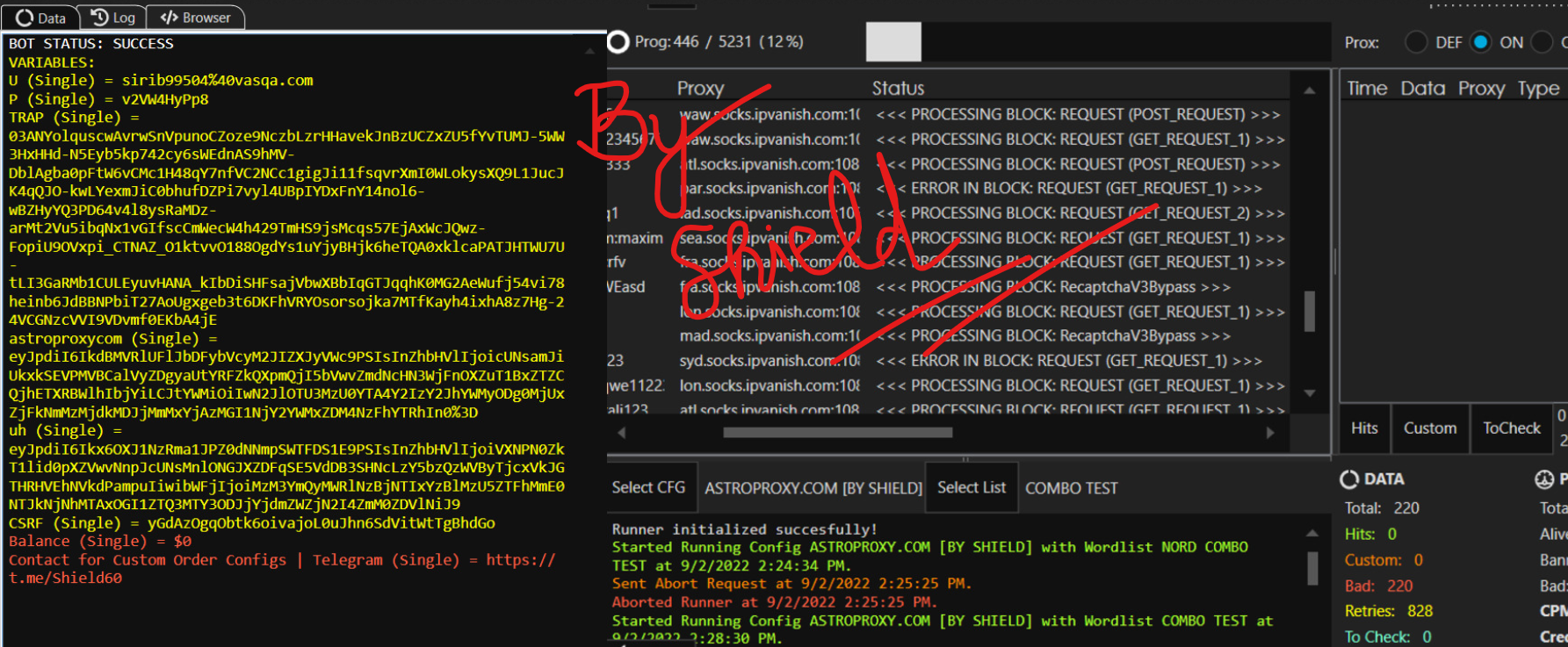
Task: Click the P (Single) password variable line
Action: 109,99
